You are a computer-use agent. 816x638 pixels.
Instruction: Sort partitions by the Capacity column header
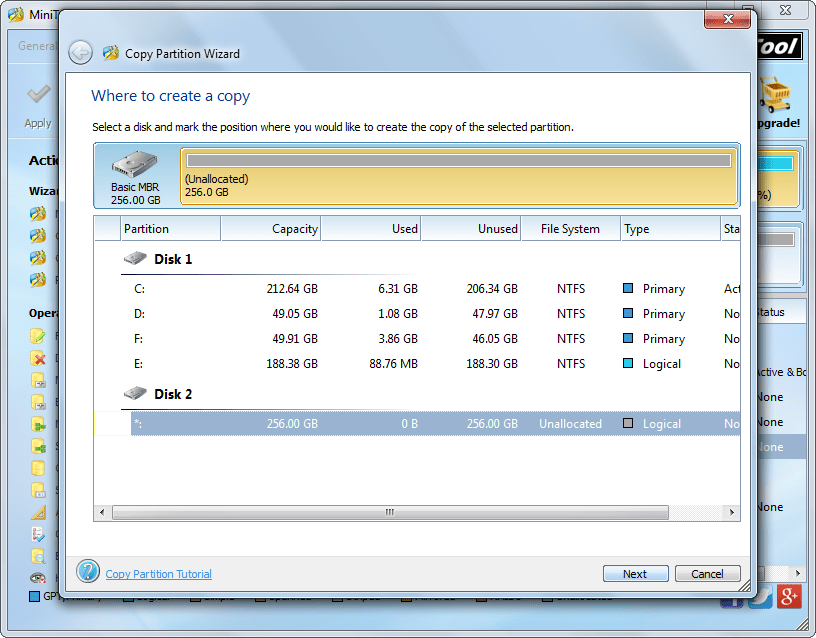pyautogui.click(x=294, y=228)
